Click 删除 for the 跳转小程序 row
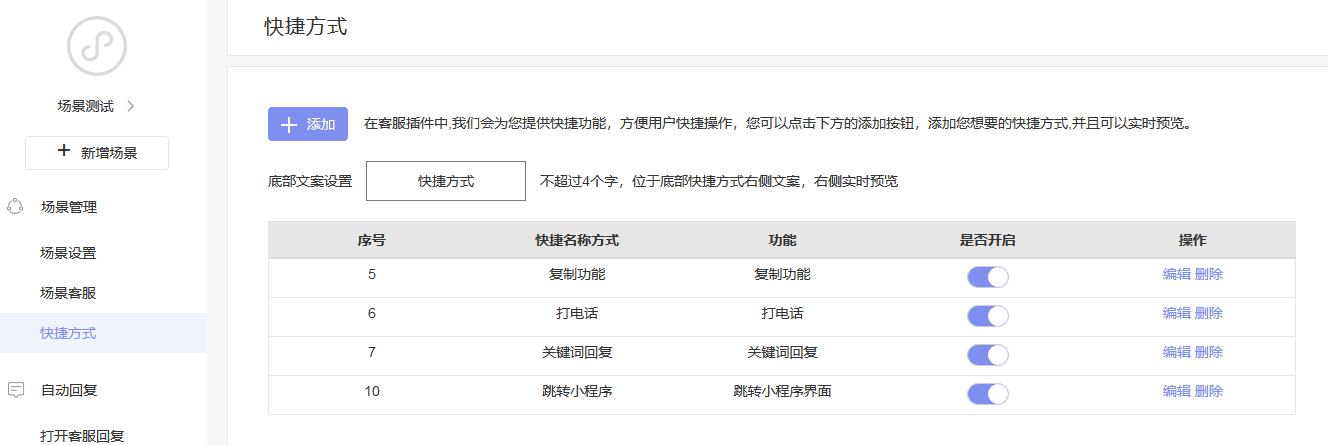1328x445 pixels. pyautogui.click(x=1209, y=391)
